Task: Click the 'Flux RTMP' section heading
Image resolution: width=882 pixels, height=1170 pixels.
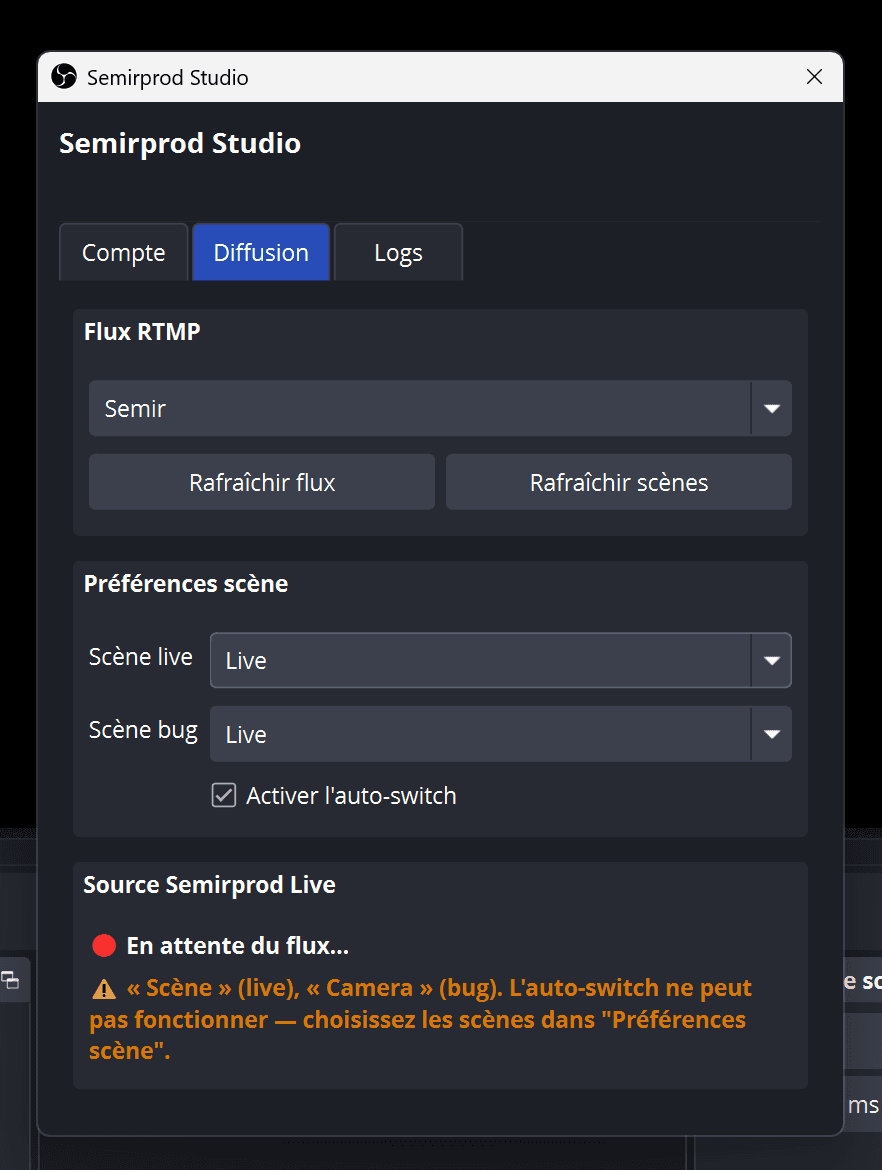Action: (142, 331)
